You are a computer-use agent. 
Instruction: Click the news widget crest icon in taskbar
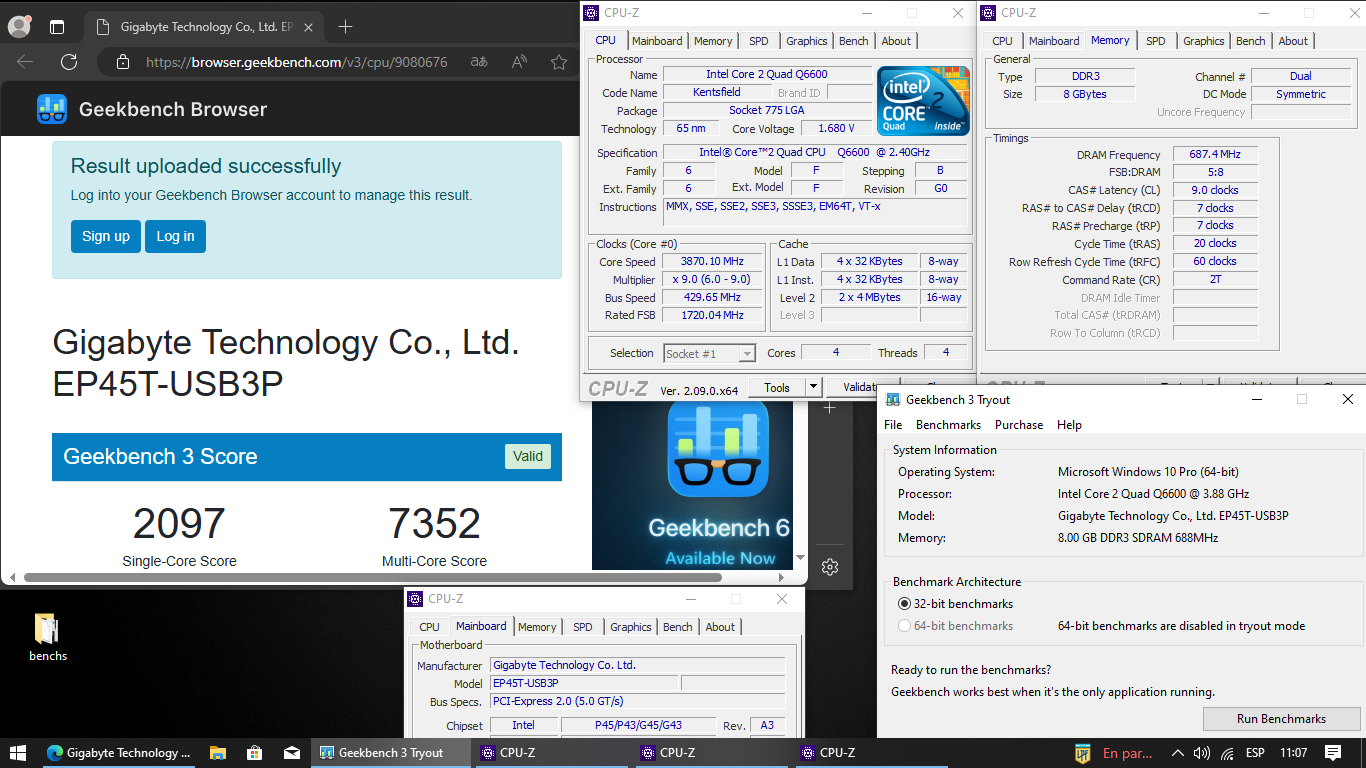(x=1082, y=753)
